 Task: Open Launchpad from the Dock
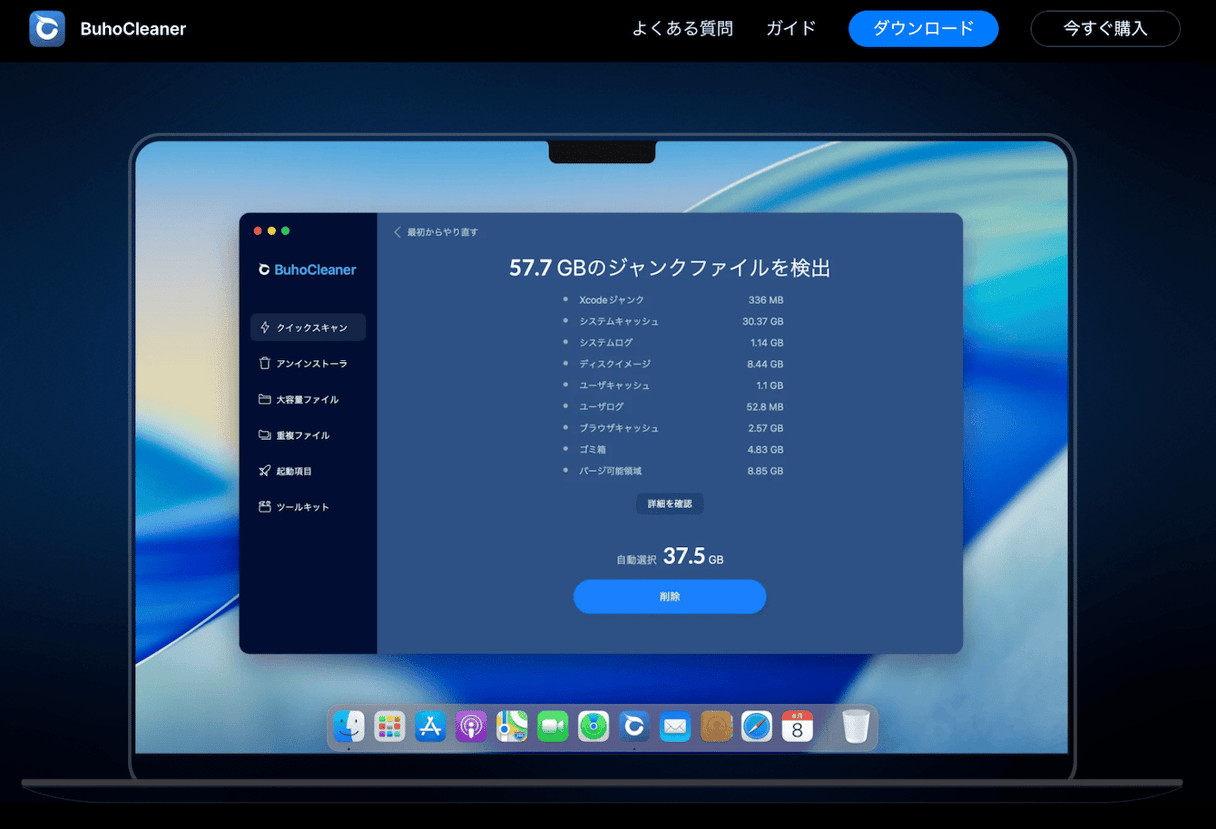[389, 727]
